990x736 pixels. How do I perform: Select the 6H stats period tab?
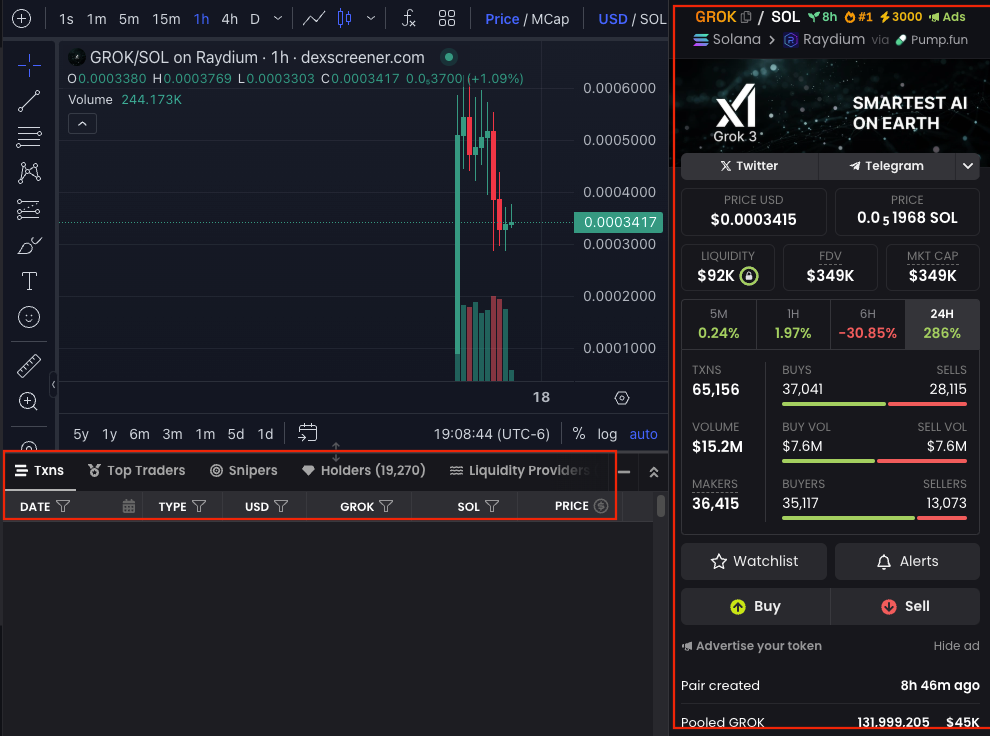click(x=868, y=324)
